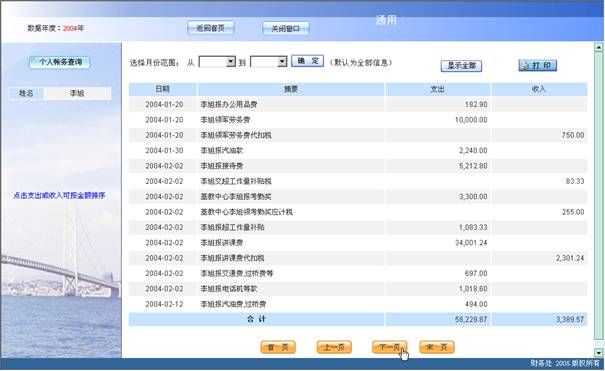Select the 2004-01-30 汽油款 row
605x371 pixels.
point(358,150)
